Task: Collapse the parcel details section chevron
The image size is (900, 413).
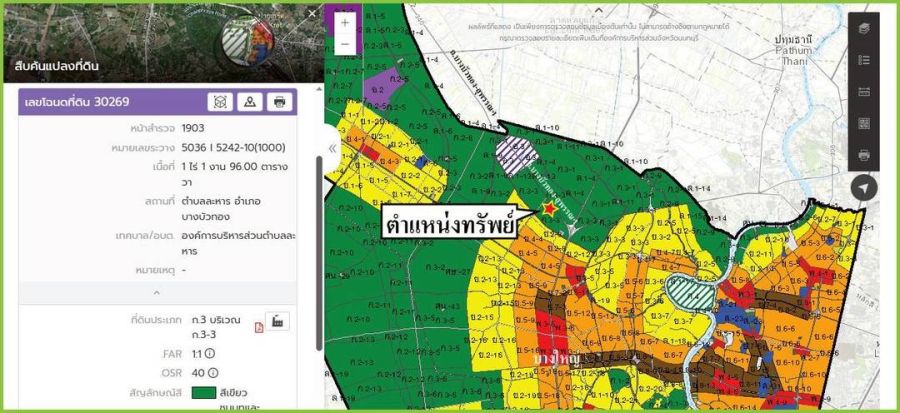Action: [156, 293]
